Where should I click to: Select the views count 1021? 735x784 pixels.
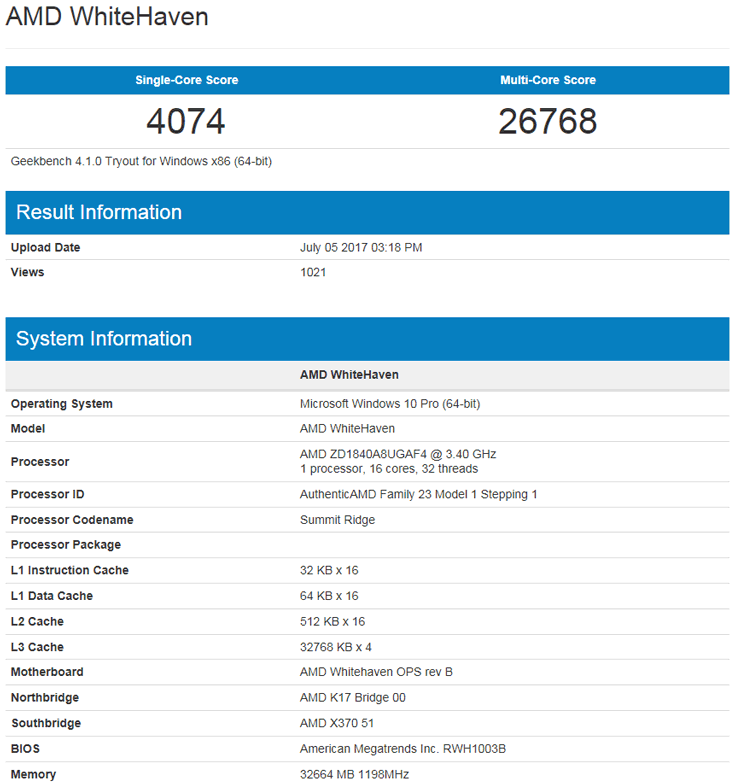coord(313,272)
